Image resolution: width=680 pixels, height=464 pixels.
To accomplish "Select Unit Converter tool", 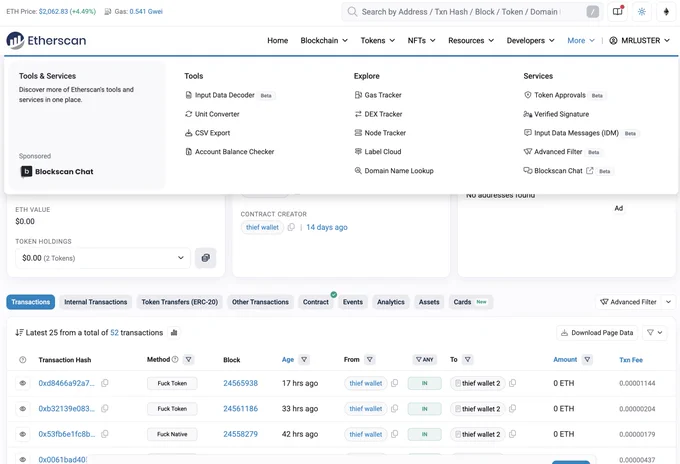I will click(x=212, y=114).
